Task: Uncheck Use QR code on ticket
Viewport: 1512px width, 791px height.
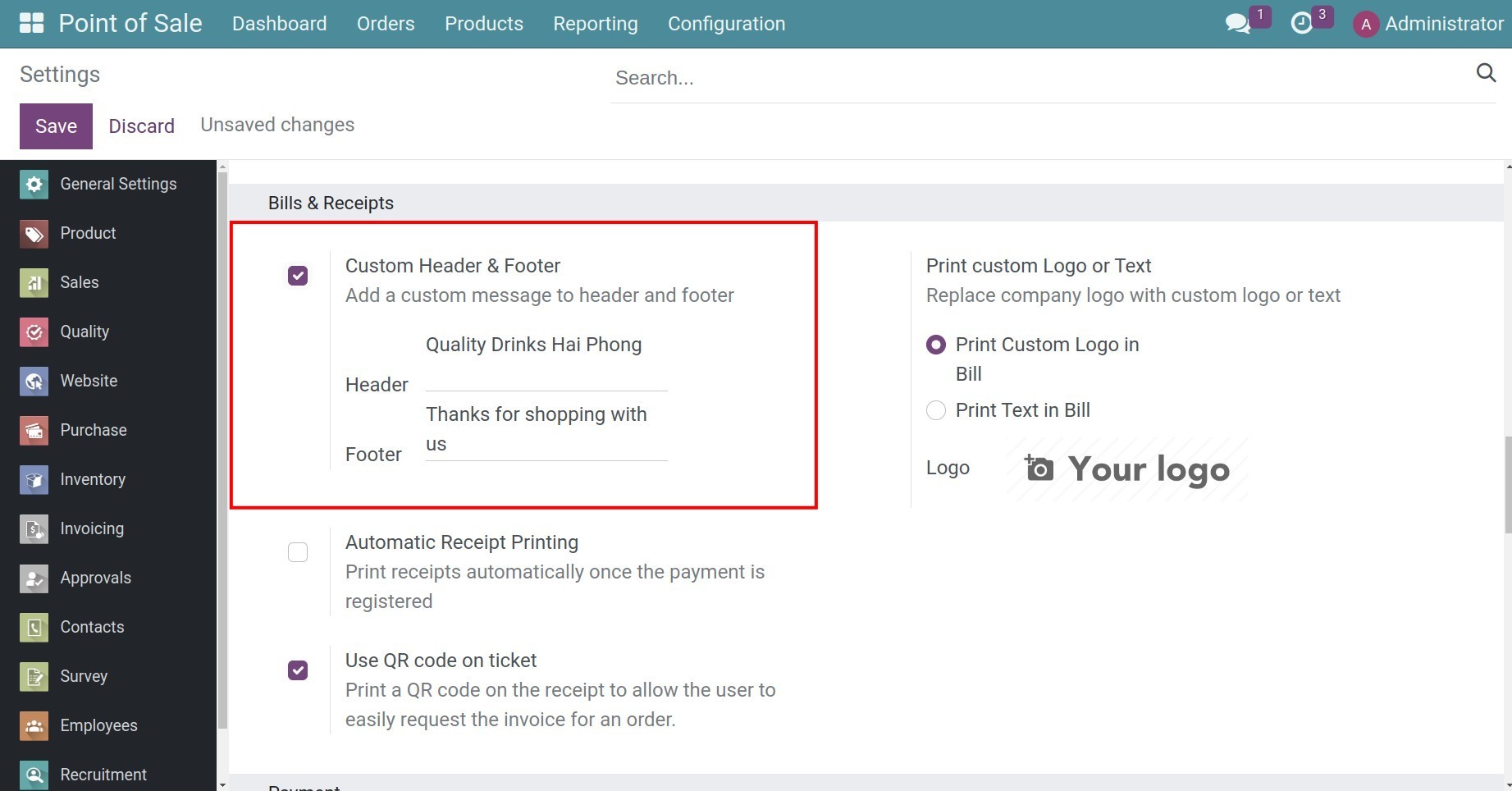Action: (297, 670)
